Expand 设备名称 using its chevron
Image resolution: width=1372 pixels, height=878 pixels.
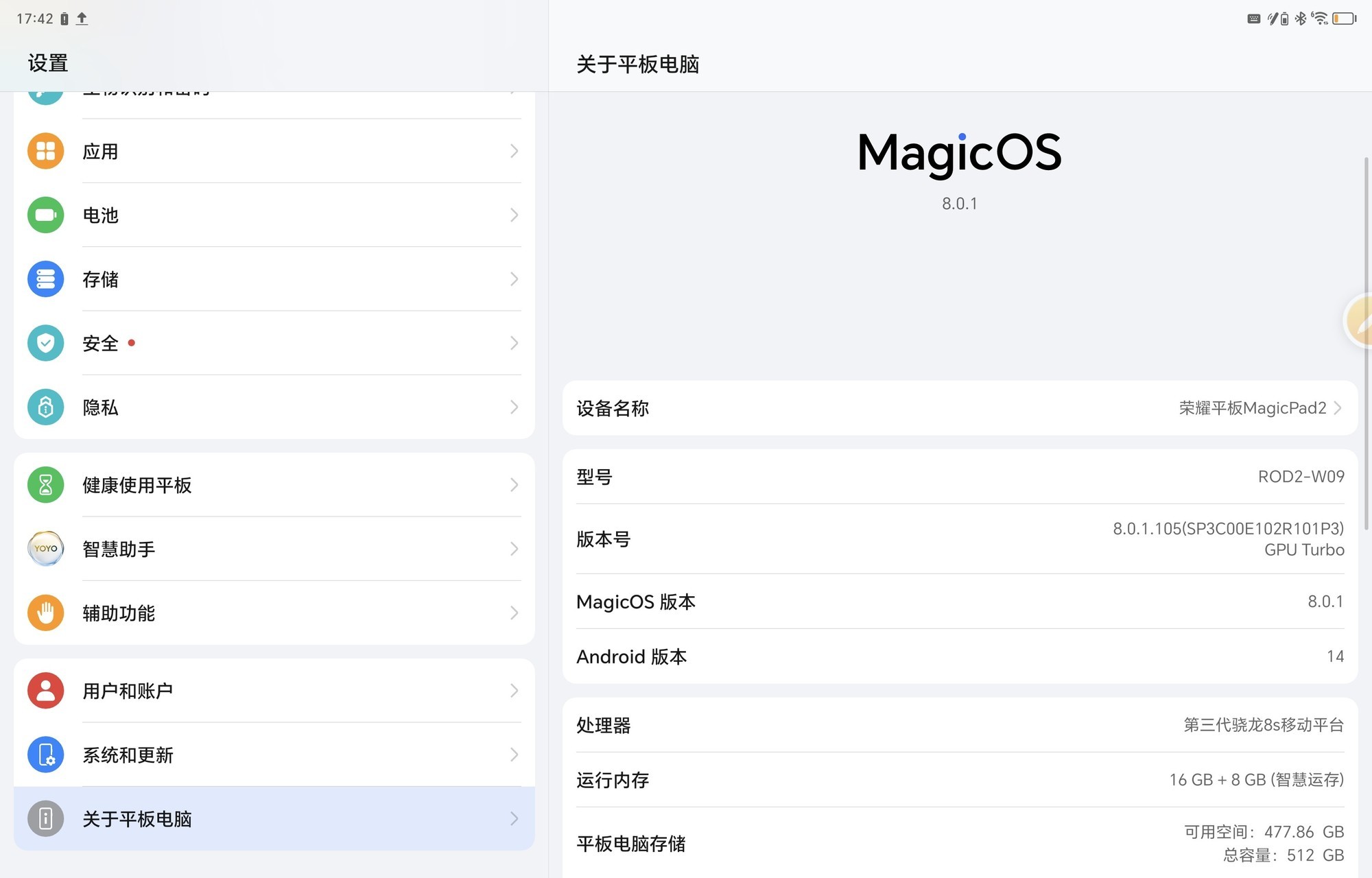click(x=1336, y=407)
